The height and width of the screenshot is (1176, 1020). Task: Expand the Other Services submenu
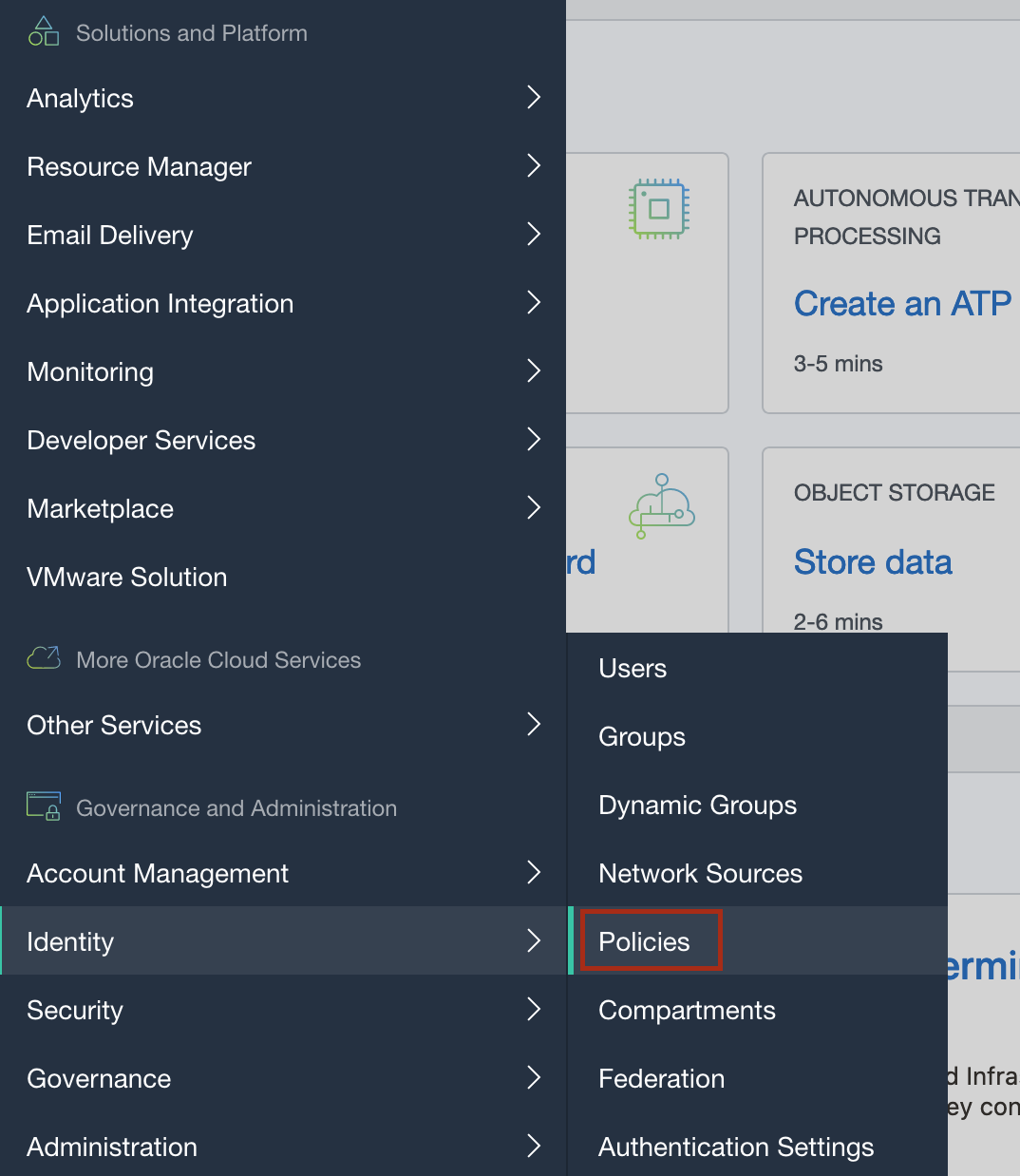(x=534, y=725)
